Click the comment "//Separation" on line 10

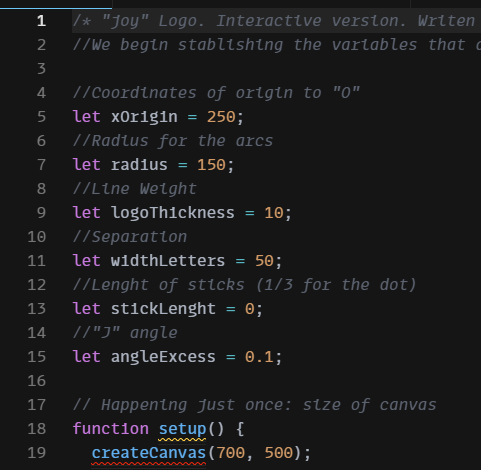click(x=130, y=237)
